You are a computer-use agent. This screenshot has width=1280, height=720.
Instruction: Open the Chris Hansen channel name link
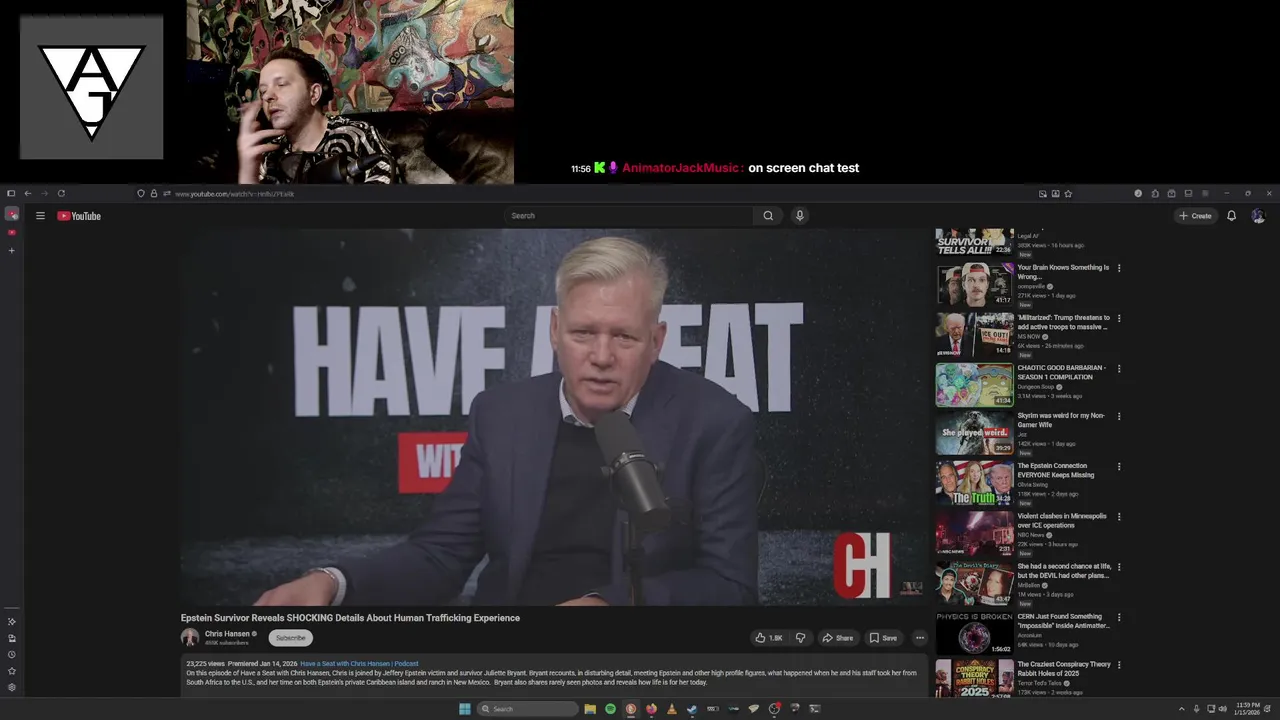[227, 634]
